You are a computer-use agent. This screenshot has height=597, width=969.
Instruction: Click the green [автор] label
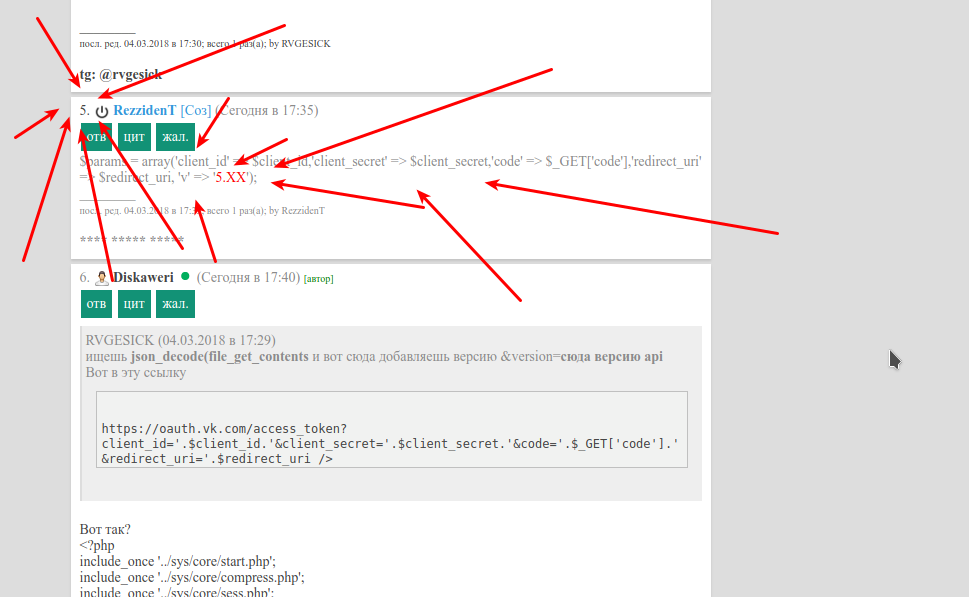(x=318, y=278)
